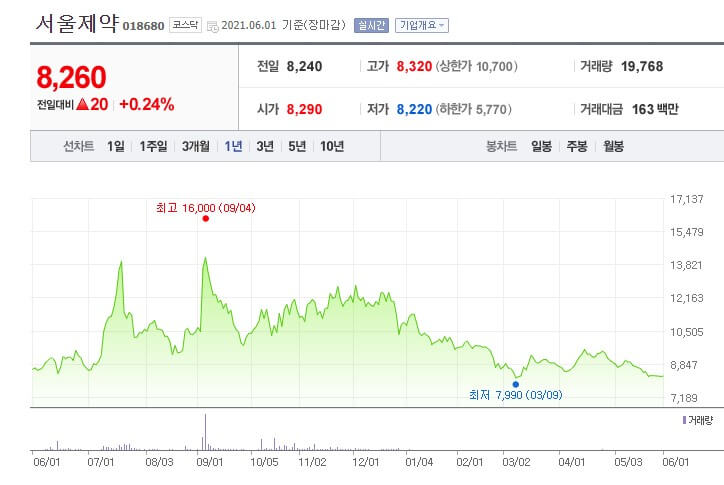The height and width of the screenshot is (485, 724).
Task: Select the 3개월 line chart tab
Action: [196, 146]
